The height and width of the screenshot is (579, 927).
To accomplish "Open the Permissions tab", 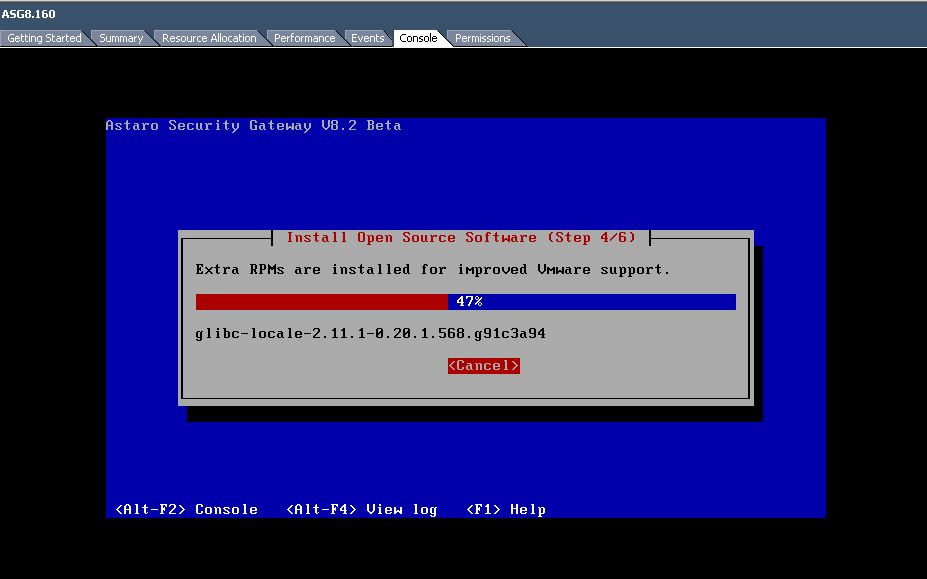I will tap(482, 38).
